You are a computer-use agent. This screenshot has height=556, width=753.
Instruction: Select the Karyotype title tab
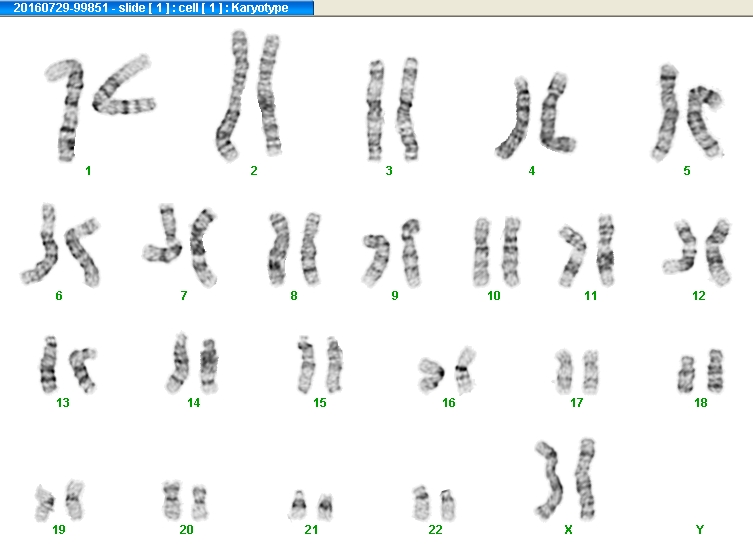point(157,8)
